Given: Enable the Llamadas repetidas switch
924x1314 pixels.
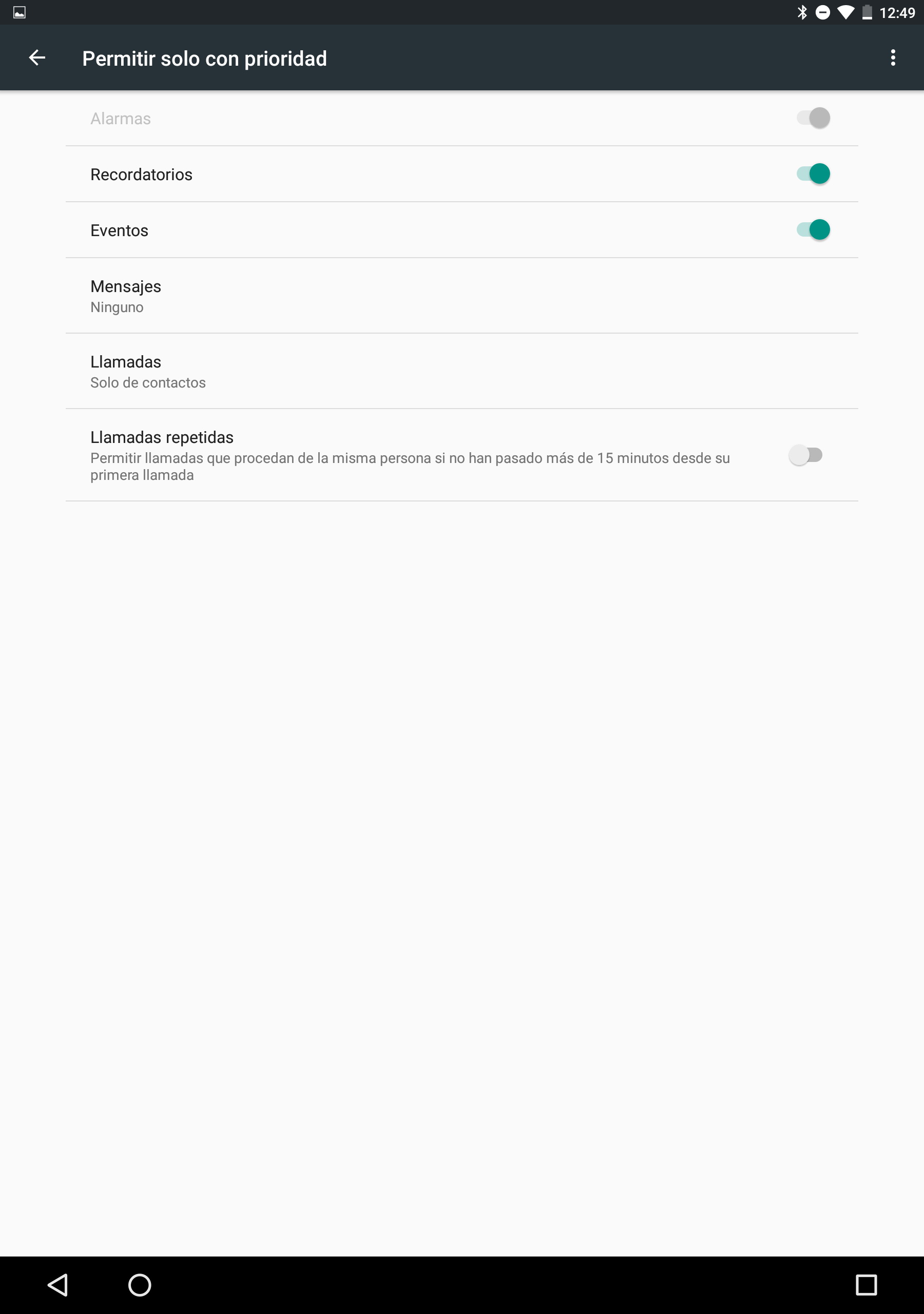Looking at the screenshot, I should 805,456.
